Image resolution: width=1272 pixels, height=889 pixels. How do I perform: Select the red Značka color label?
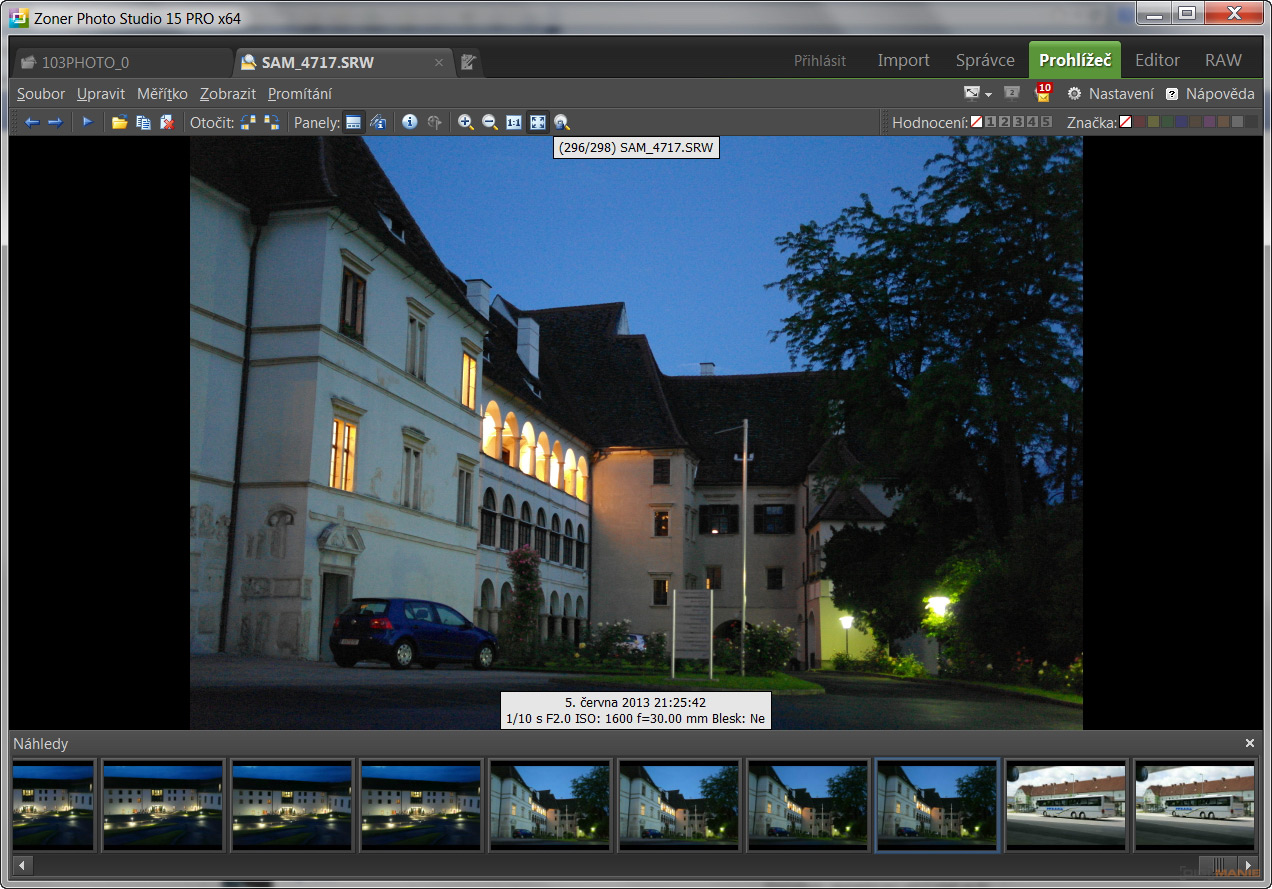point(1139,122)
